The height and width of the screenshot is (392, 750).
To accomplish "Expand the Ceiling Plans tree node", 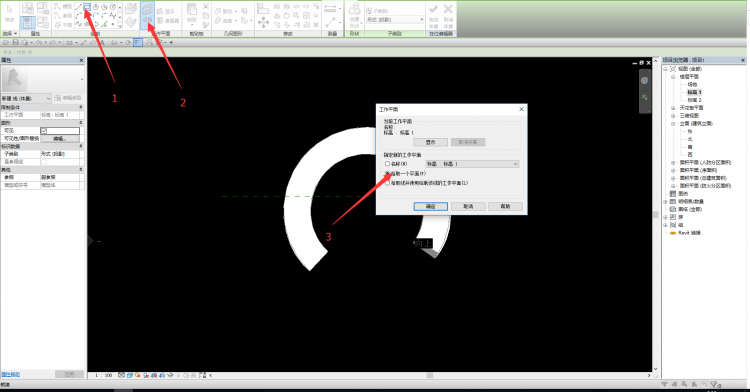I will pyautogui.click(x=673, y=108).
